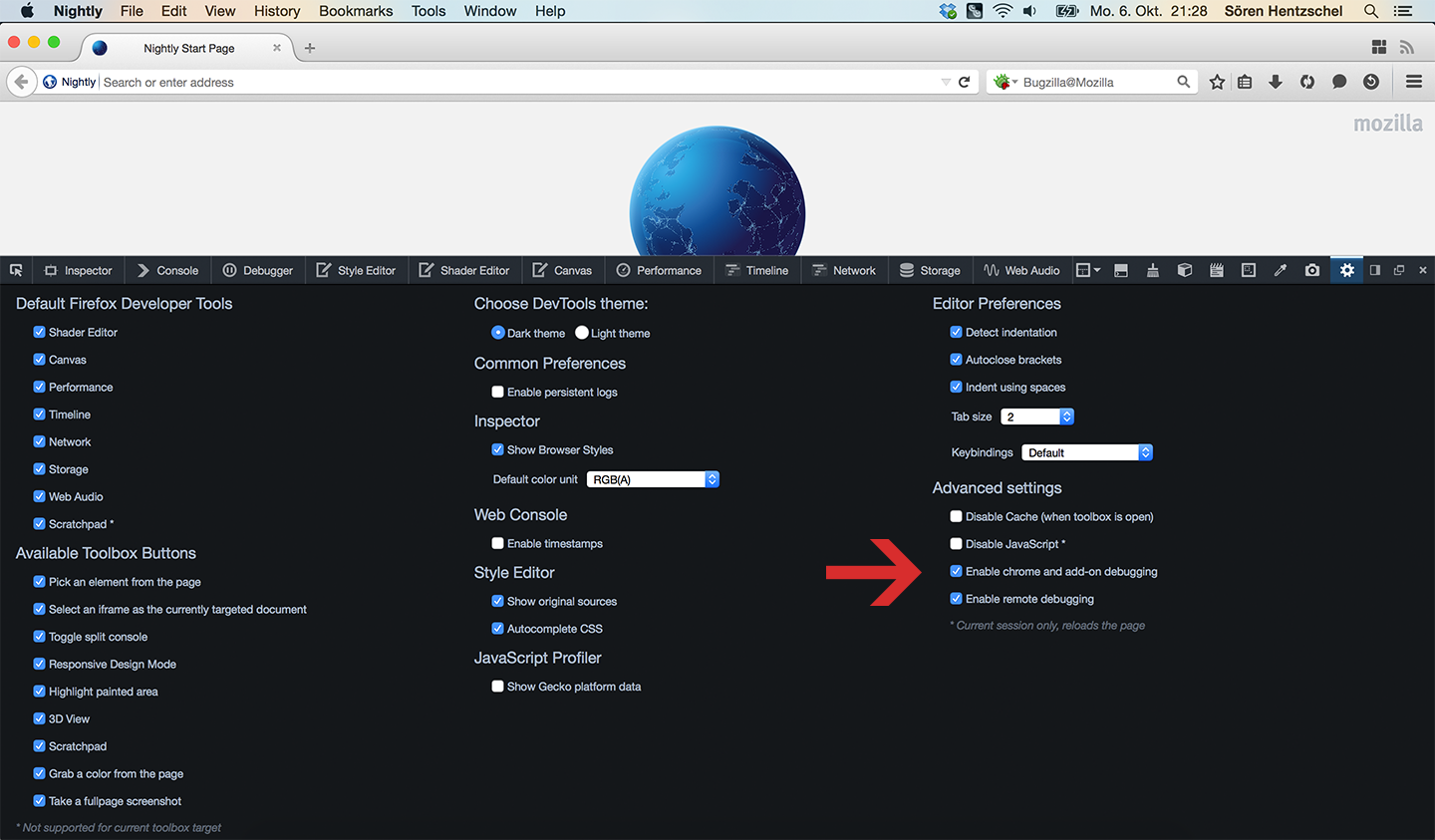Reload the current page
Viewport: 1435px width, 840px height.
coord(965,82)
